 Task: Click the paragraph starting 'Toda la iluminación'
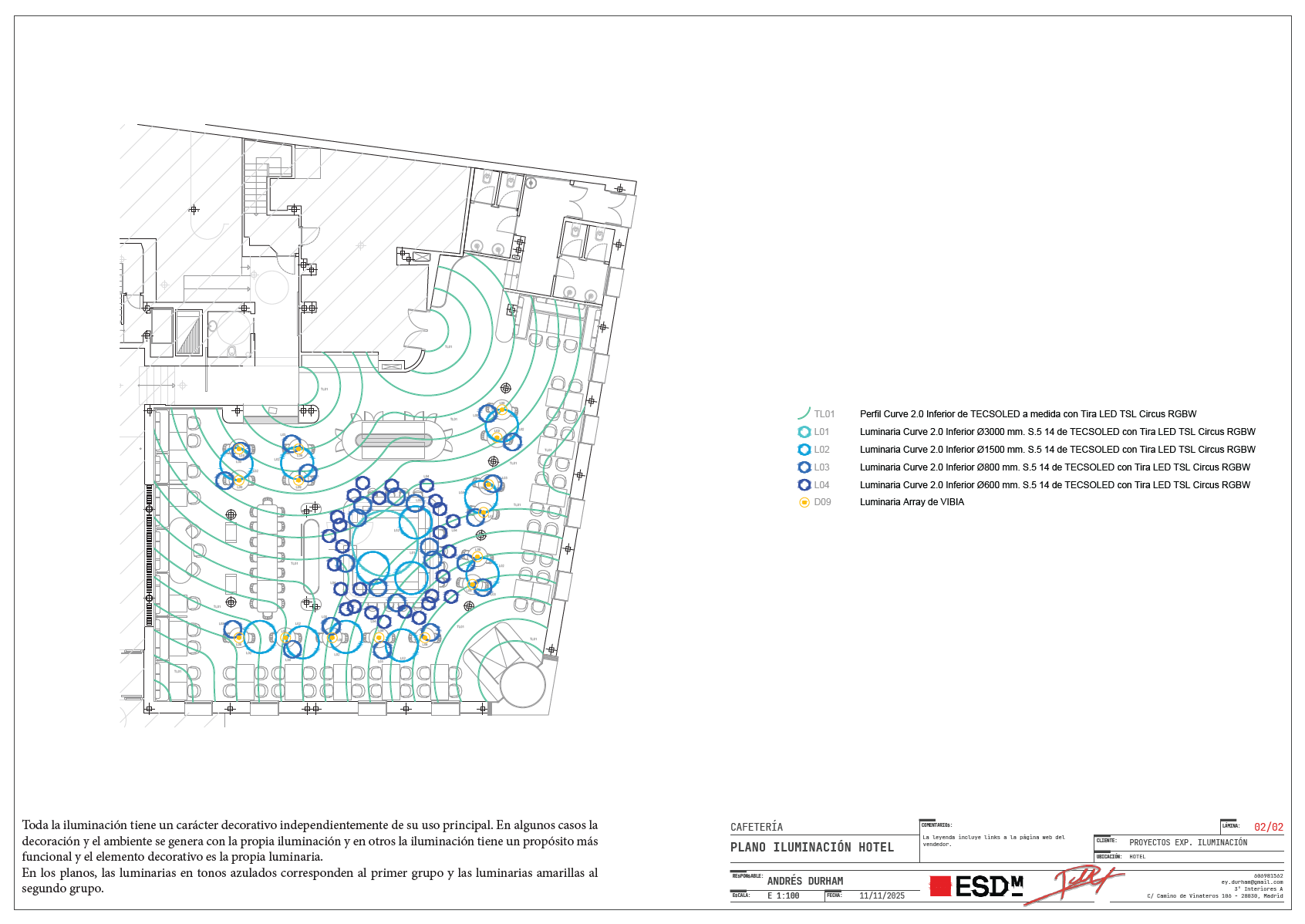[x=310, y=841]
